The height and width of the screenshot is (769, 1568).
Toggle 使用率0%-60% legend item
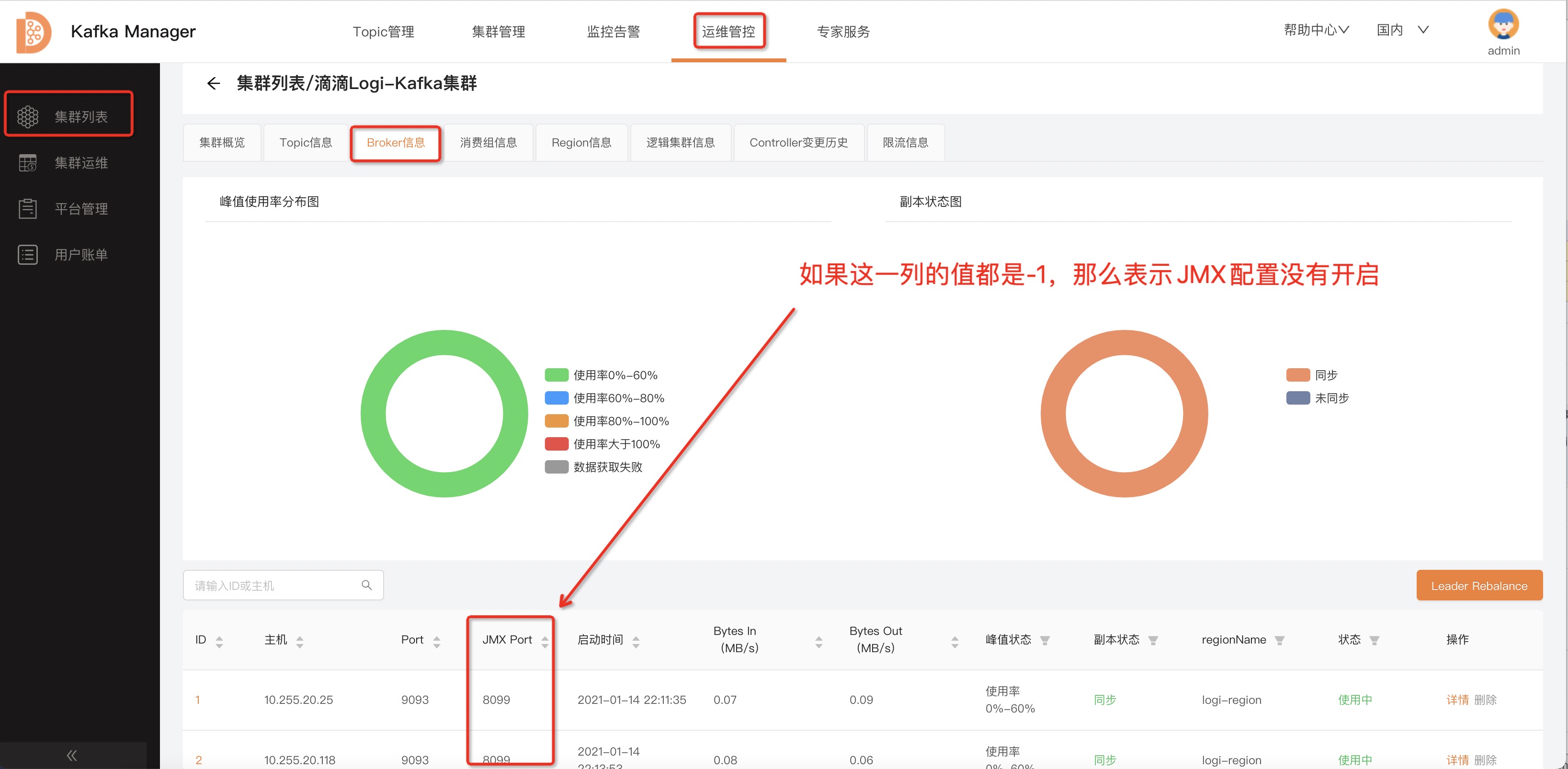[x=615, y=375]
